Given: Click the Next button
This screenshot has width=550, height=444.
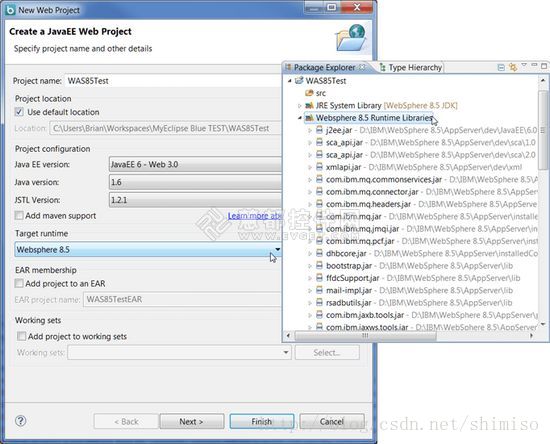Looking at the screenshot, I should click(x=192, y=421).
